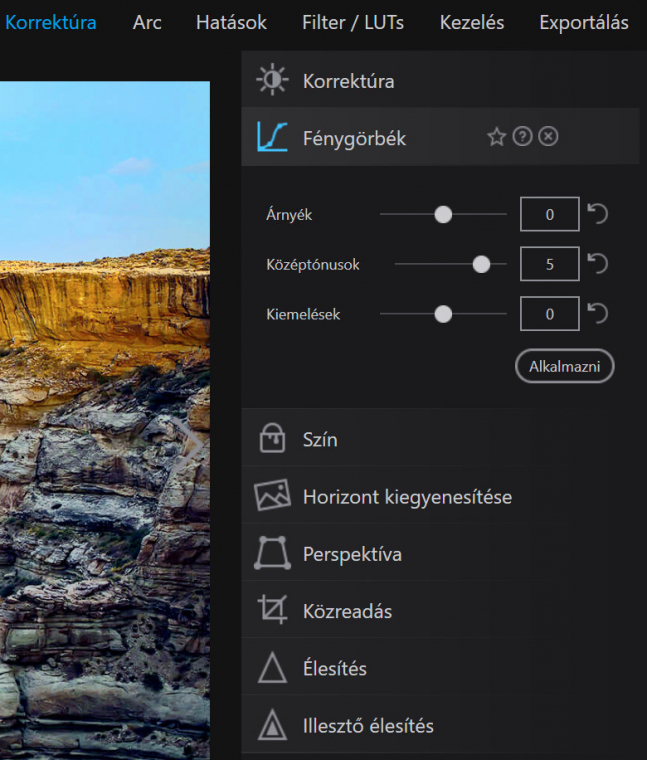Viewport: 647px width, 760px height.
Task: Click the Élesítés triangle icon
Action: (x=272, y=667)
